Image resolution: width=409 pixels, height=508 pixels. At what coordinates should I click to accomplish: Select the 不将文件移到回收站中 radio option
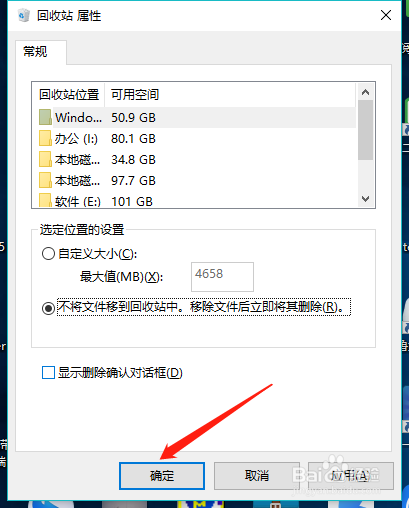tap(48, 308)
